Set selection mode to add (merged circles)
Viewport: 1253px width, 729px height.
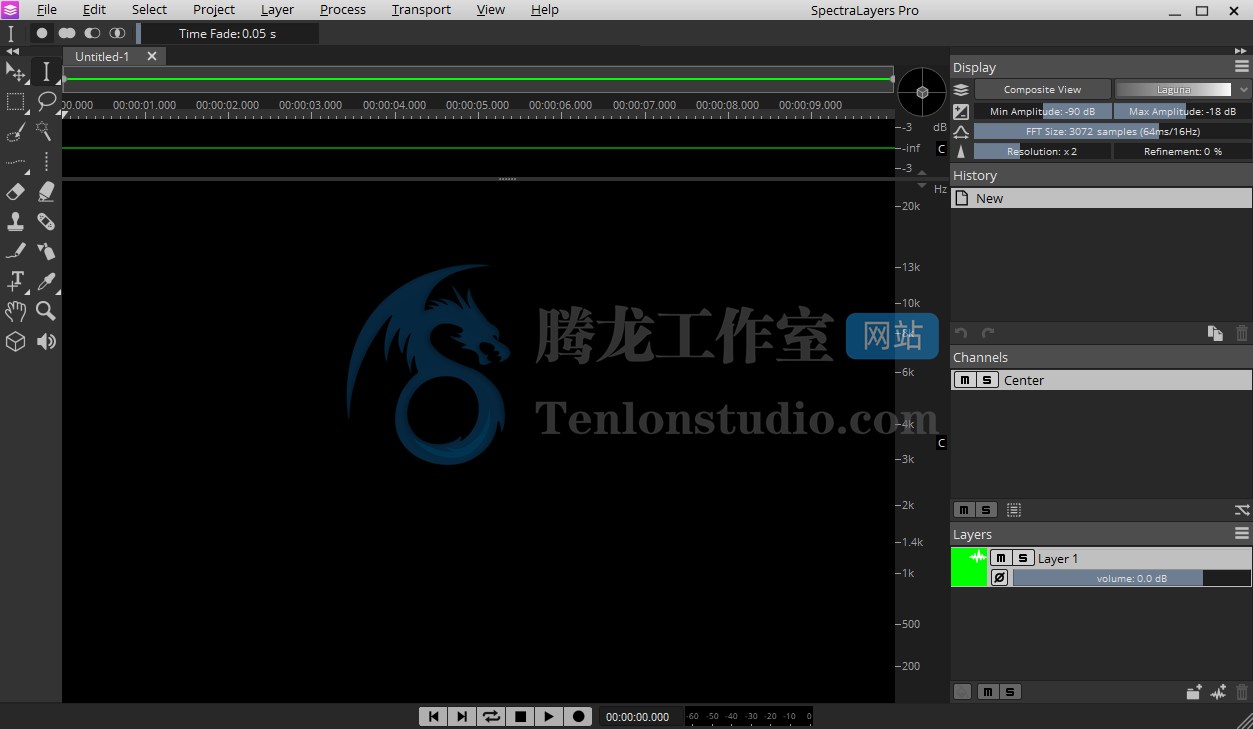(x=67, y=33)
